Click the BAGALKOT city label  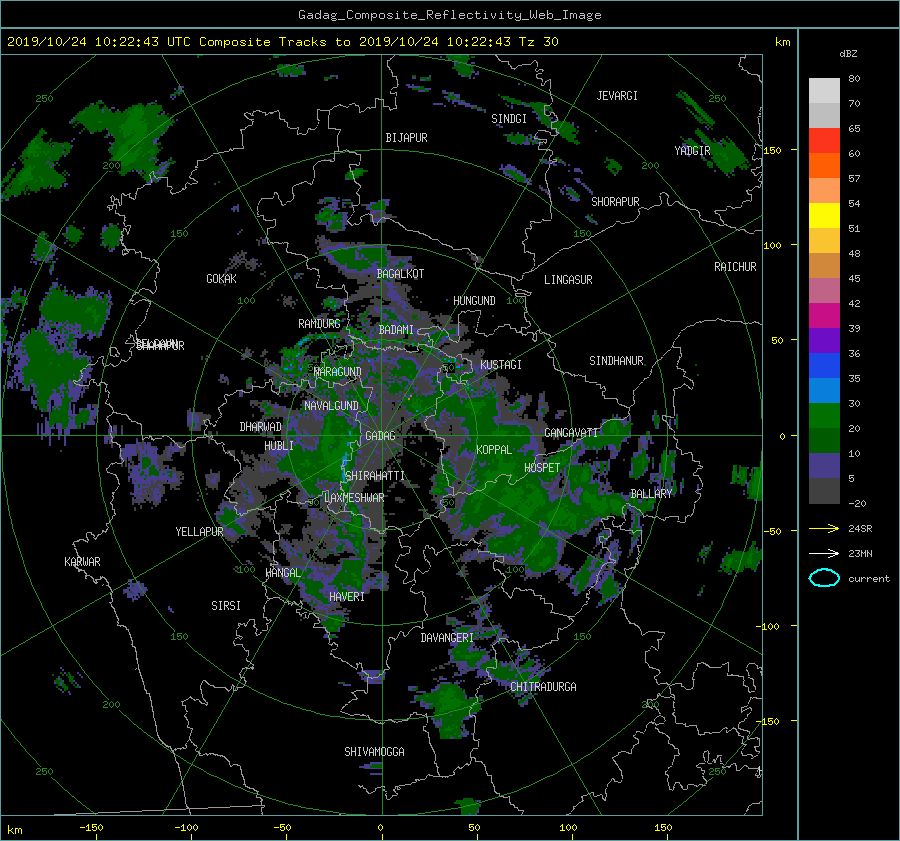(400, 274)
